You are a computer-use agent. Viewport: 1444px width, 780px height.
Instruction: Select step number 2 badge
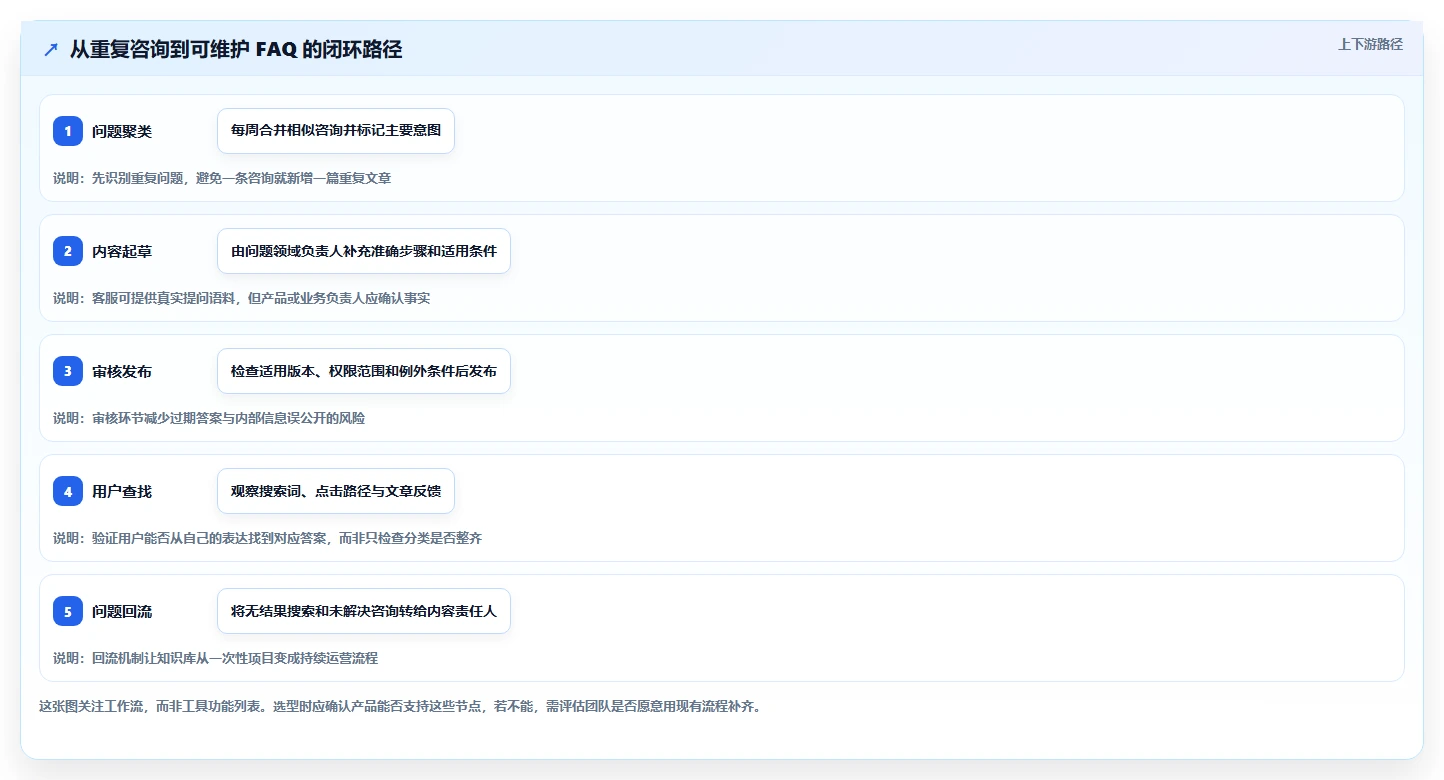click(x=68, y=251)
